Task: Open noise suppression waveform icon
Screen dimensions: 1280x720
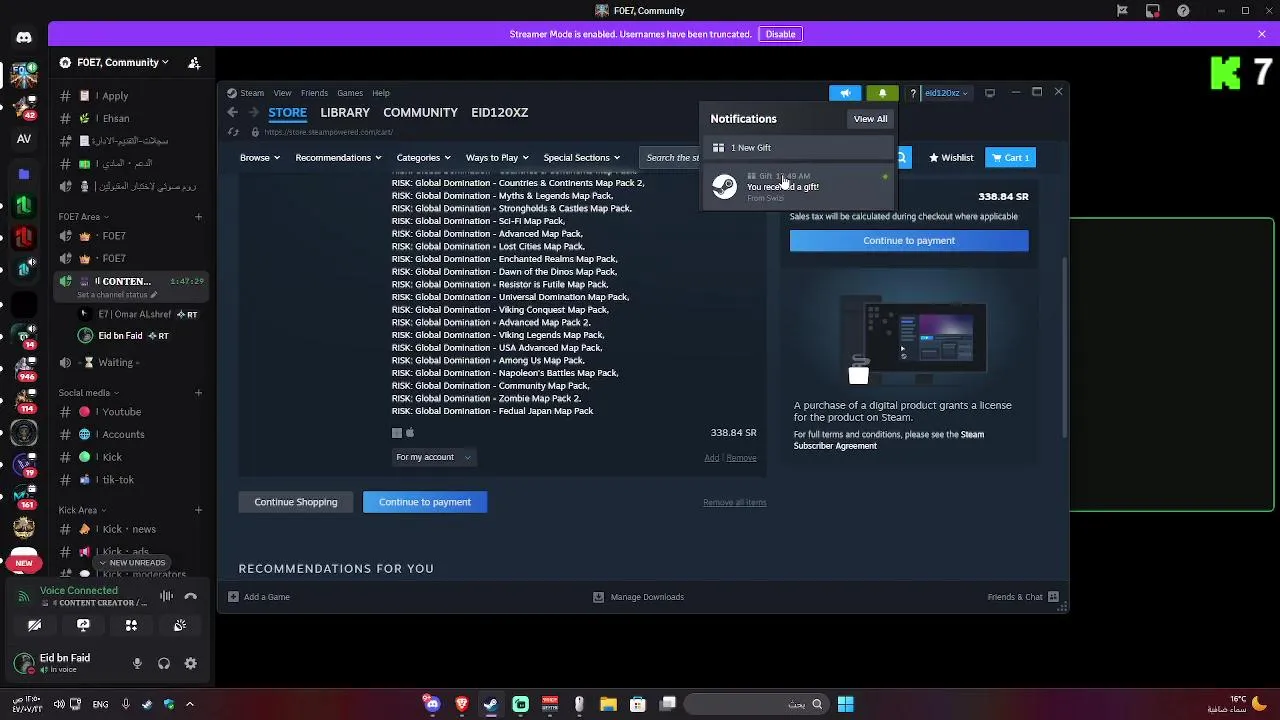Action: click(x=166, y=596)
